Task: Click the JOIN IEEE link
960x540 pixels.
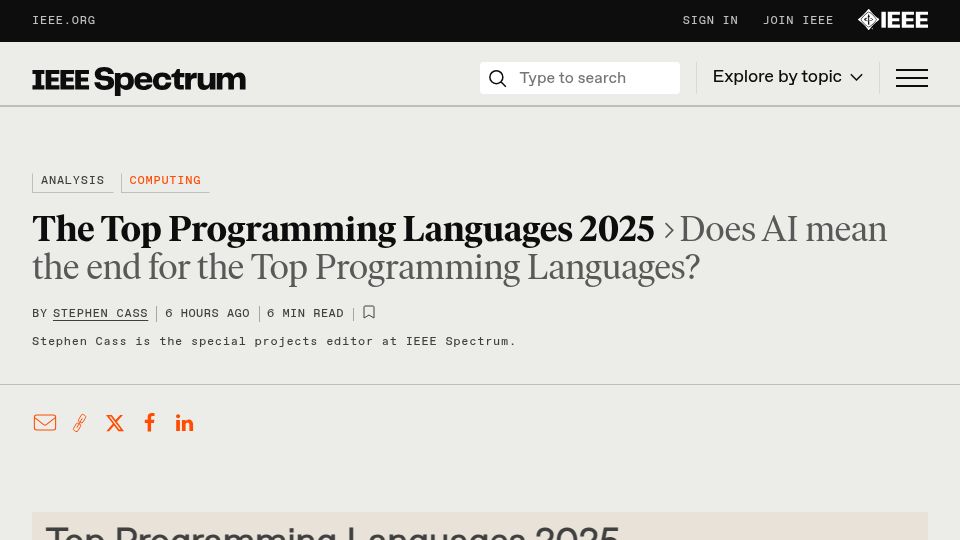Action: tap(798, 21)
